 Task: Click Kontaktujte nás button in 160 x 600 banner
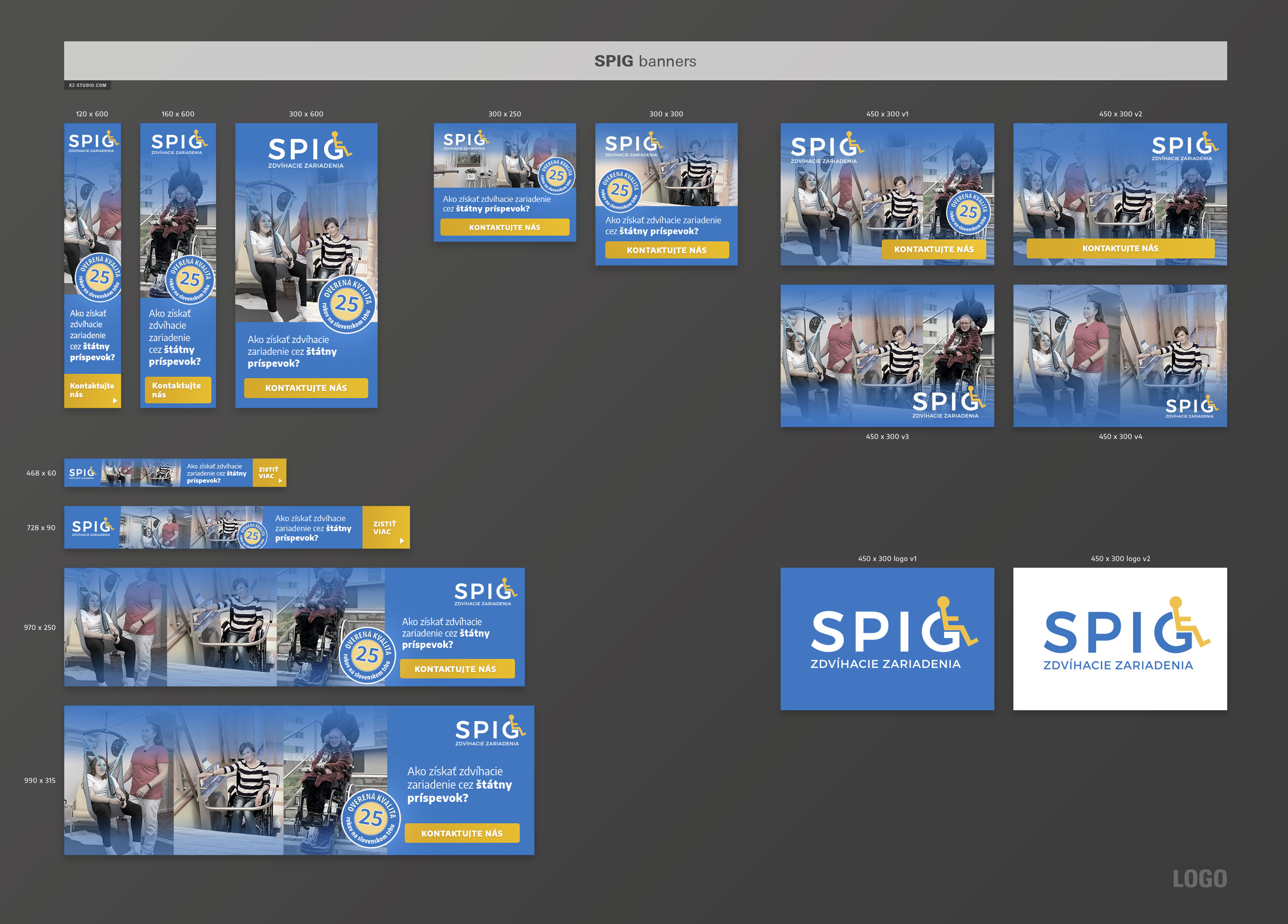pos(178,390)
